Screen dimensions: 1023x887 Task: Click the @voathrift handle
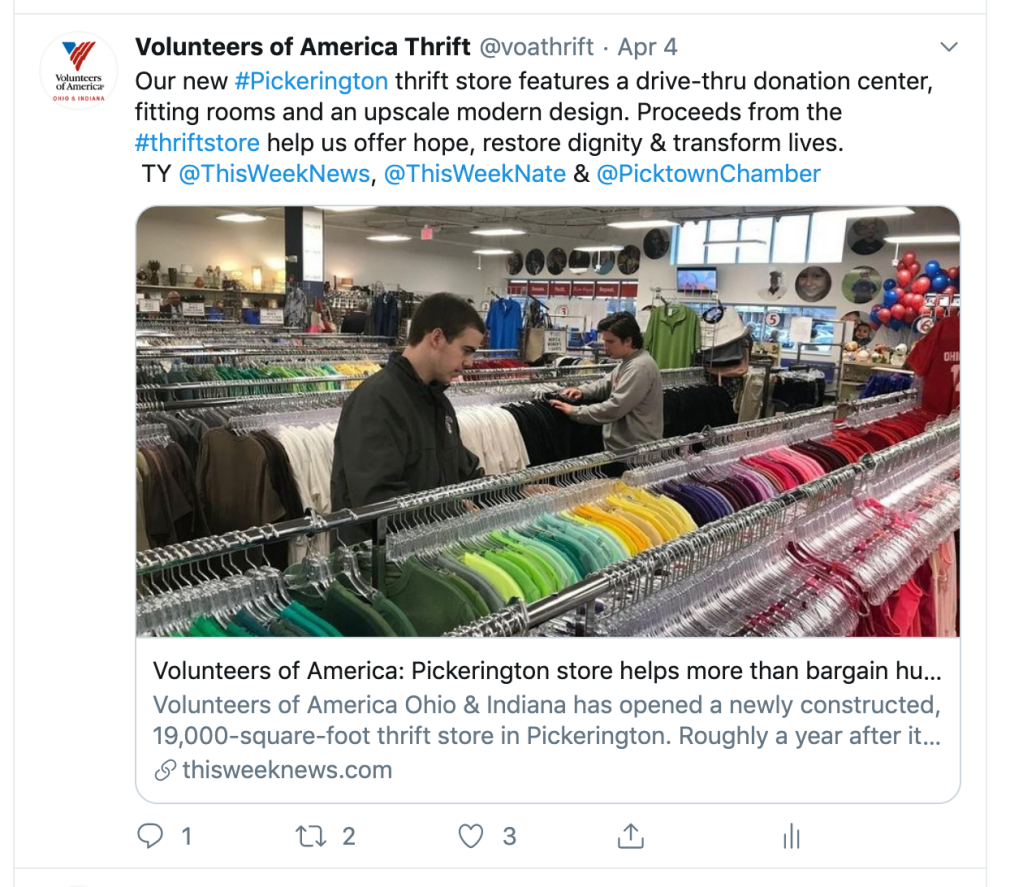537,47
